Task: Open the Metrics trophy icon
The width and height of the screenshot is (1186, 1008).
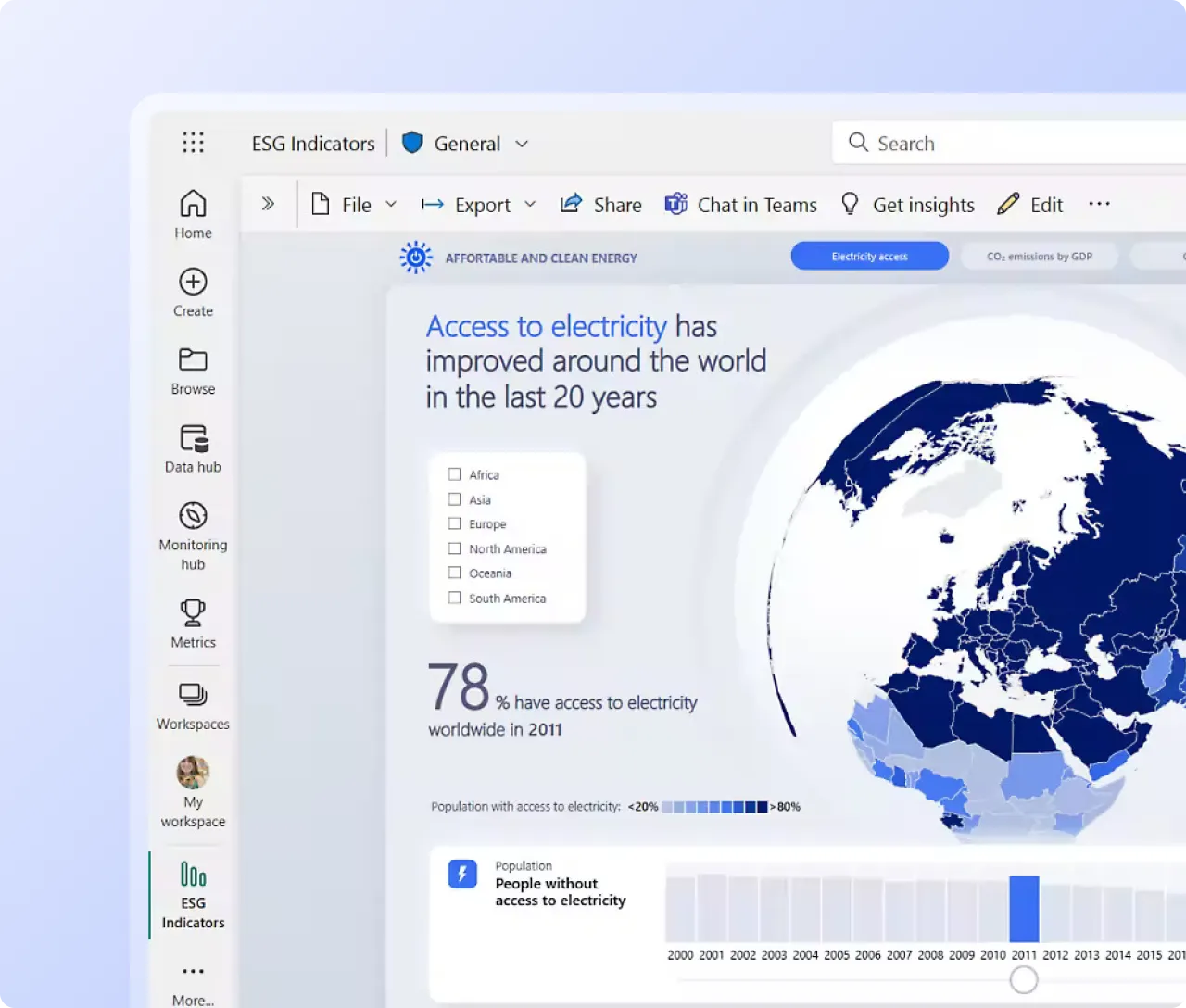Action: click(193, 612)
